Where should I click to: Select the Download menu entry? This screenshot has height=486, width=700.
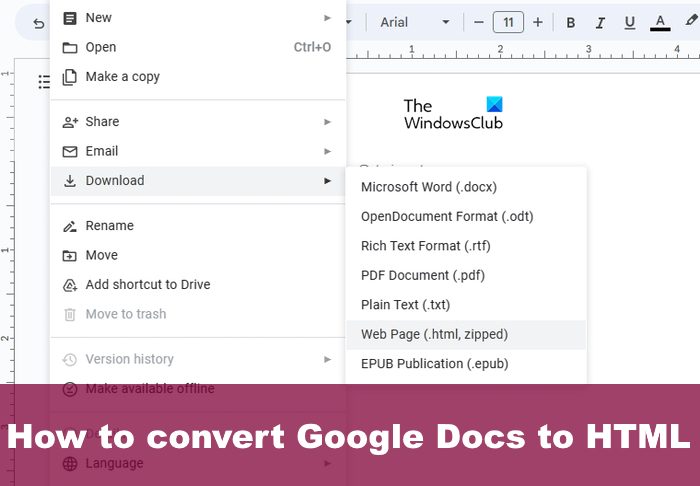198,181
